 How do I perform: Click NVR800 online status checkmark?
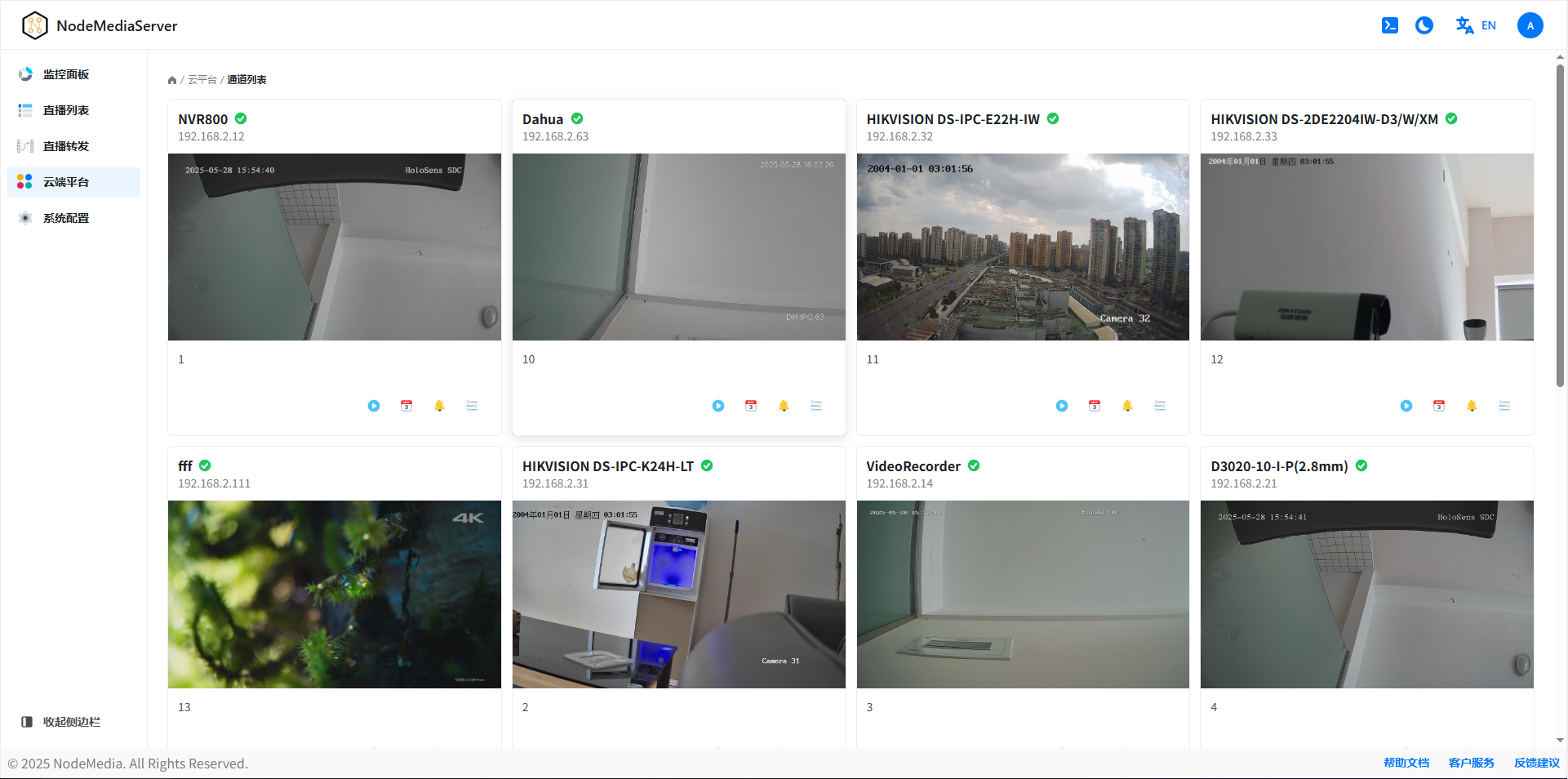(241, 118)
